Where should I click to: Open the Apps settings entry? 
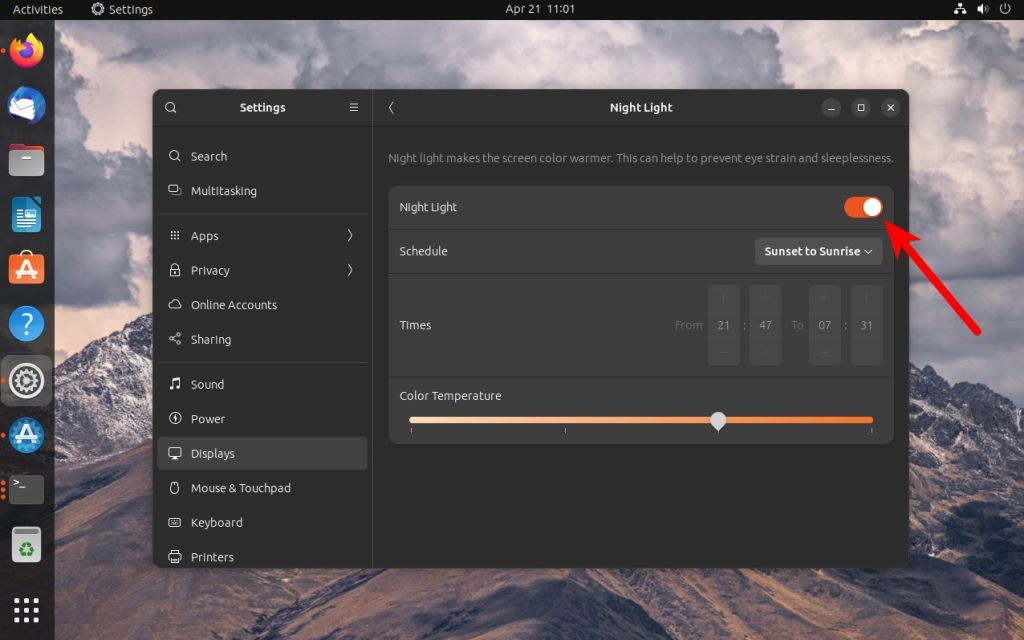coord(263,236)
